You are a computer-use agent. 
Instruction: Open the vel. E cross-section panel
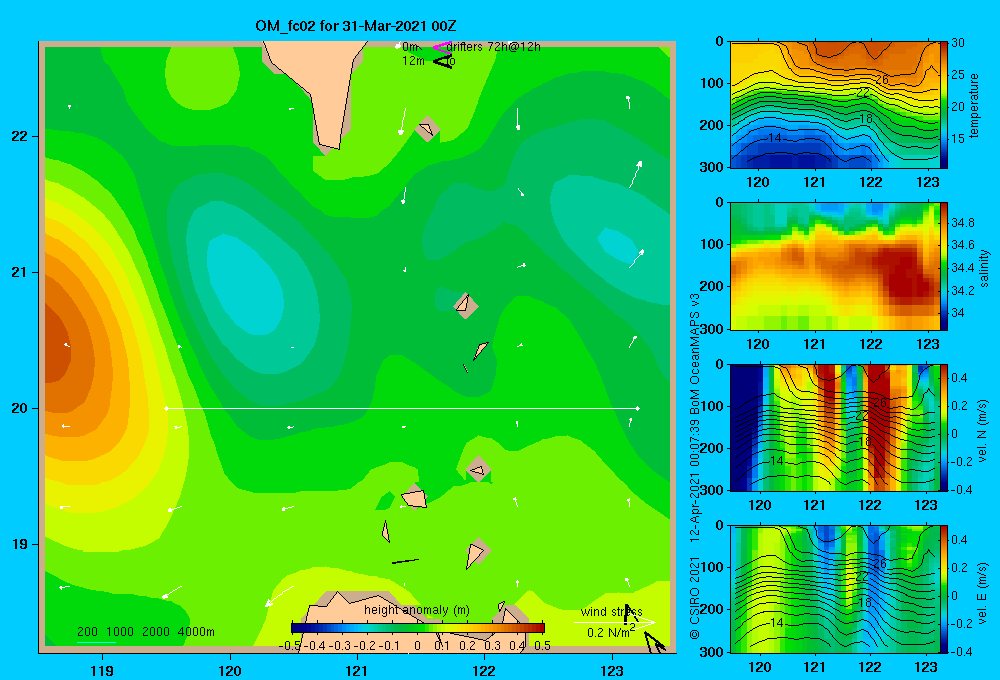(835, 589)
